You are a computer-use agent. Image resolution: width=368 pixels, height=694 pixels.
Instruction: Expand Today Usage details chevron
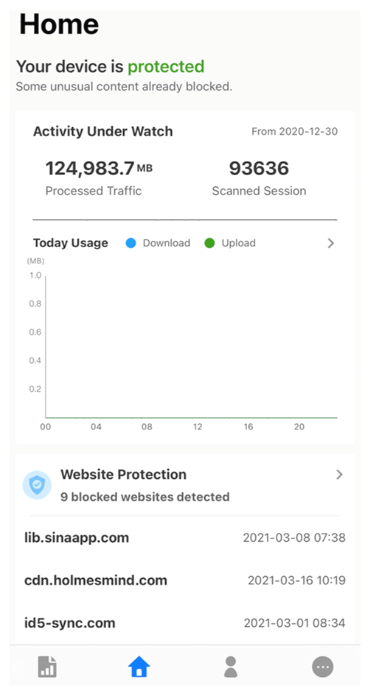click(x=330, y=243)
